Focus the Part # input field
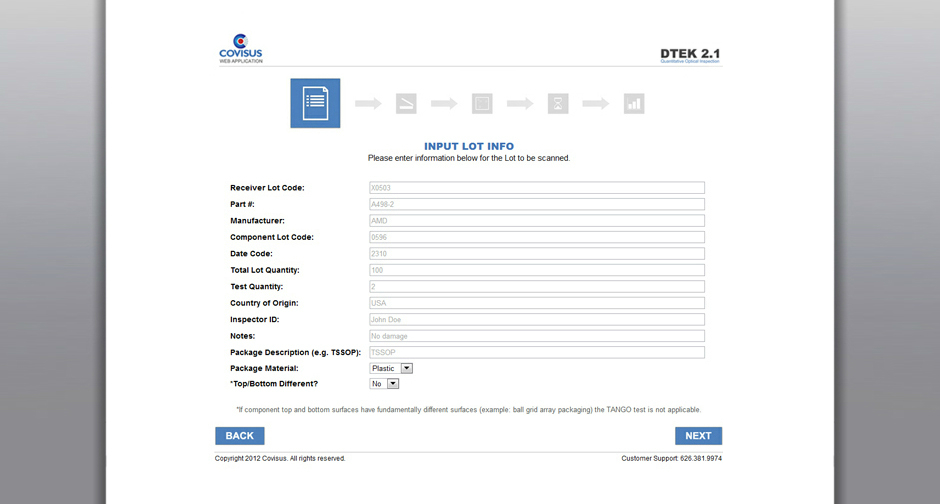Image resolution: width=940 pixels, height=504 pixels. click(537, 204)
